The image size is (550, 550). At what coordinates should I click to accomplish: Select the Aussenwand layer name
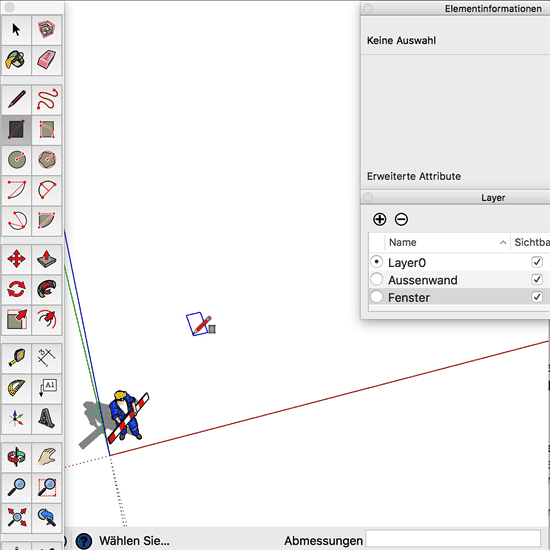click(x=423, y=280)
